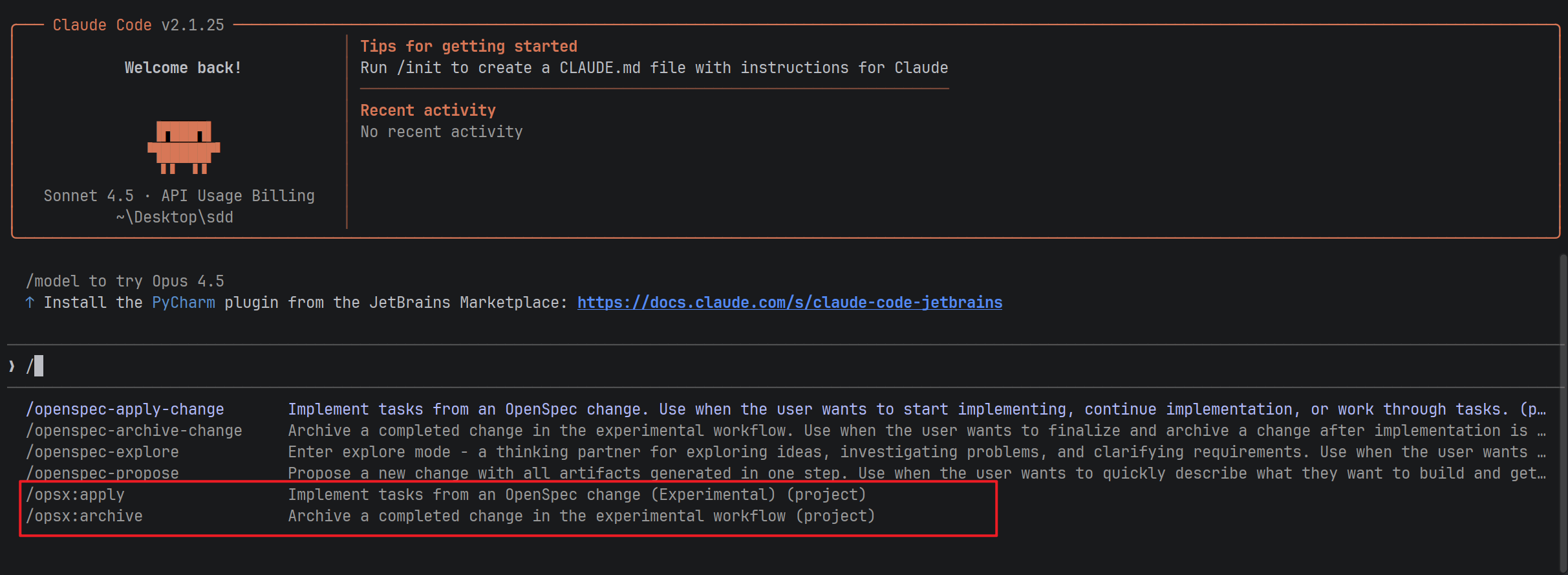Click the "Welcome back!" greeting
1568x575 pixels.
pyautogui.click(x=183, y=68)
